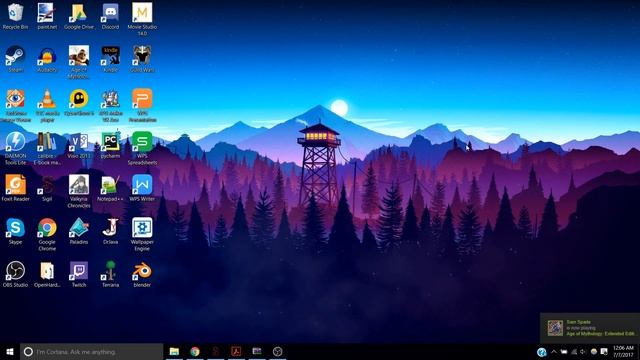Click the notification avatar thumbnail

[555, 328]
